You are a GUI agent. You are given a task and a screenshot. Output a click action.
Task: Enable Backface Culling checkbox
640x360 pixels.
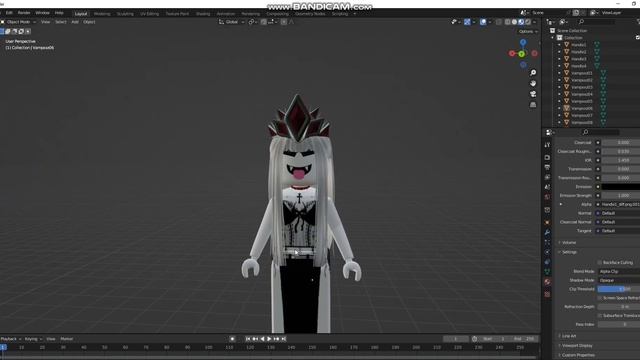tap(600, 262)
